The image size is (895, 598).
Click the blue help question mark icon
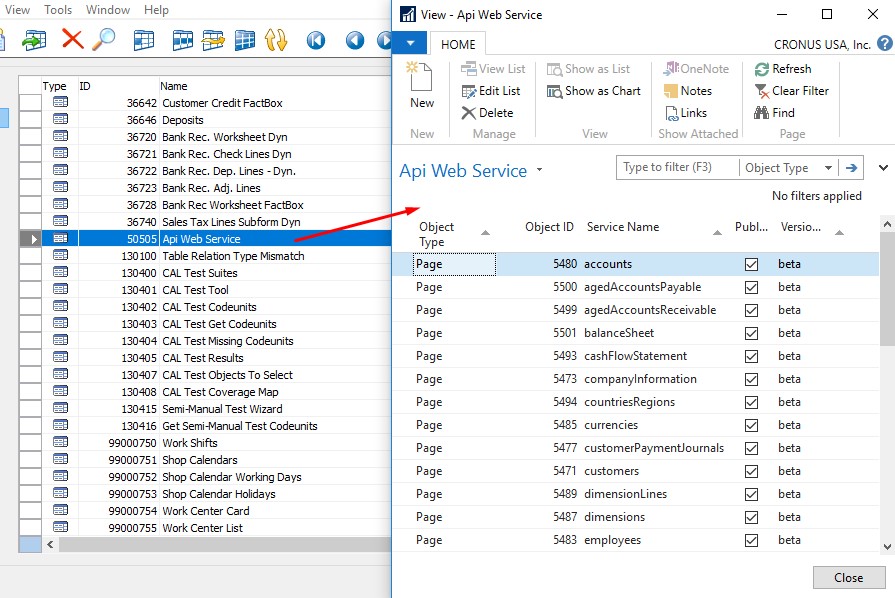[885, 43]
